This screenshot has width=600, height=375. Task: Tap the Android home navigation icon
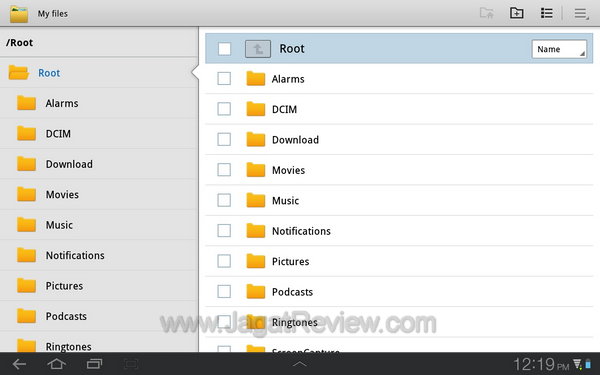click(56, 364)
